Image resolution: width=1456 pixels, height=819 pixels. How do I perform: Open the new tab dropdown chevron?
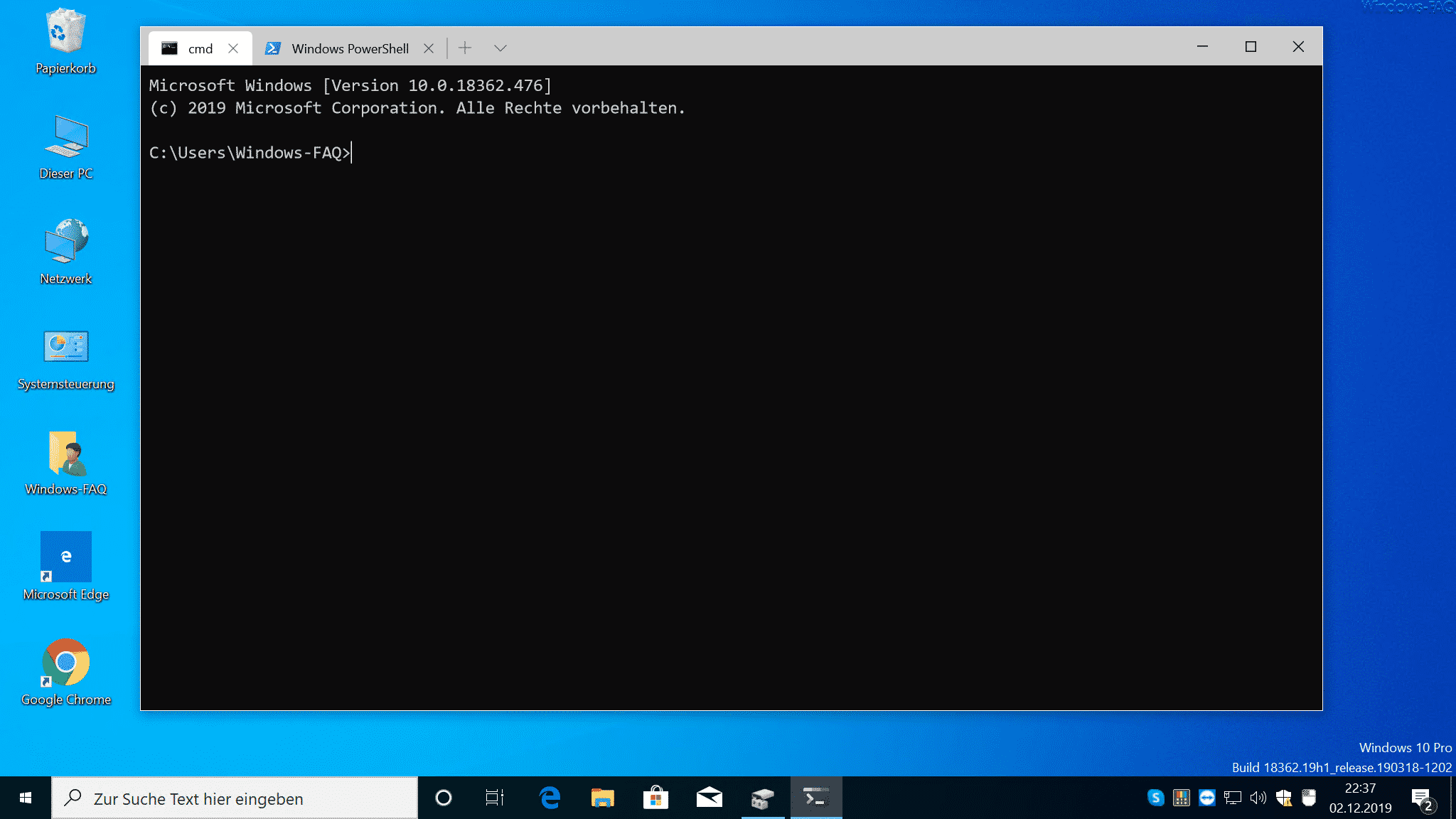(500, 48)
